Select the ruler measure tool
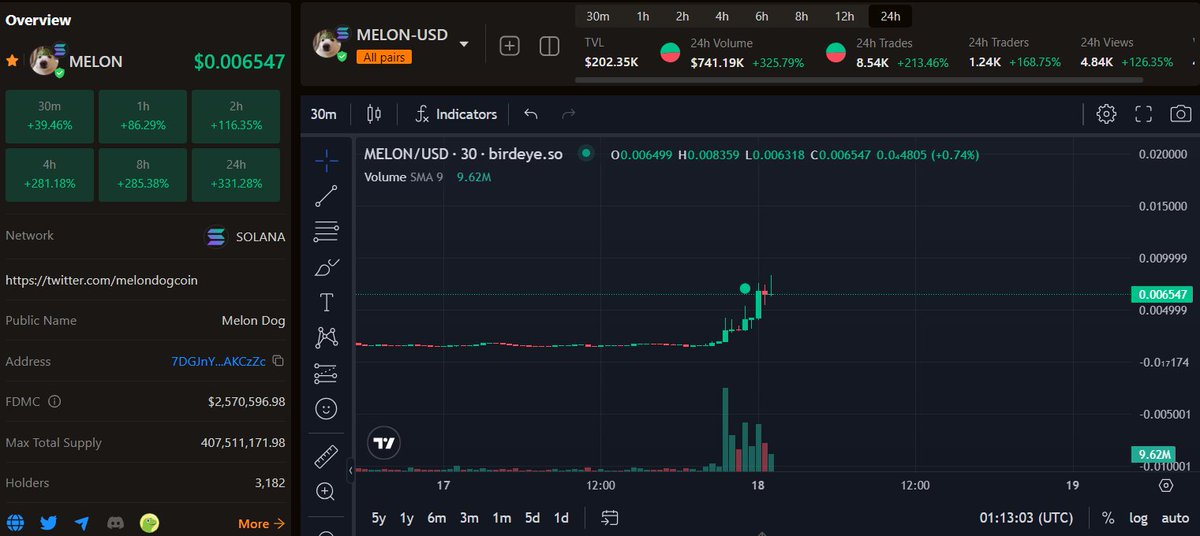This screenshot has height=536, width=1200. pyautogui.click(x=326, y=457)
